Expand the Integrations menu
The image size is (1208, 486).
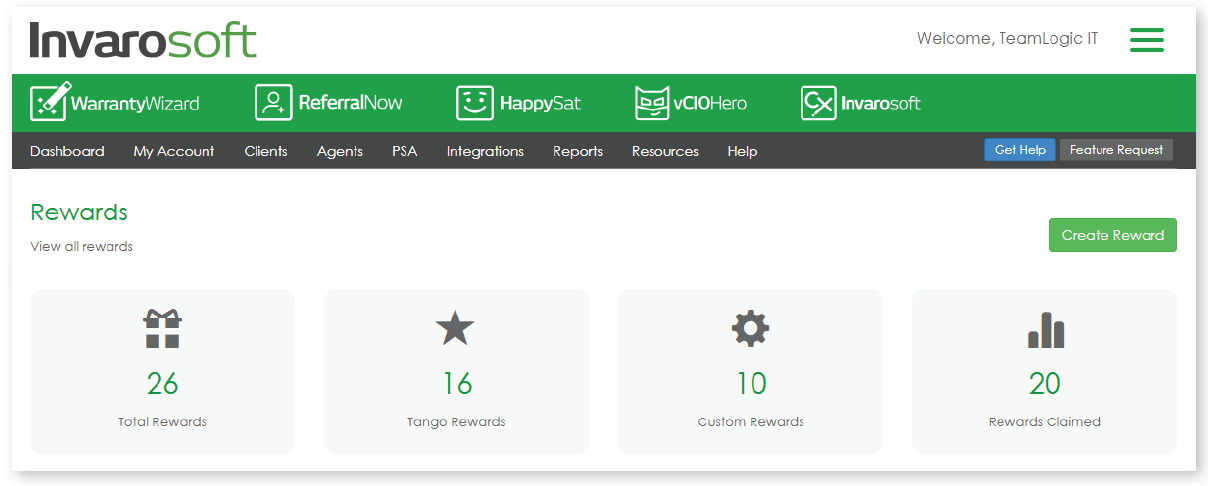(485, 151)
